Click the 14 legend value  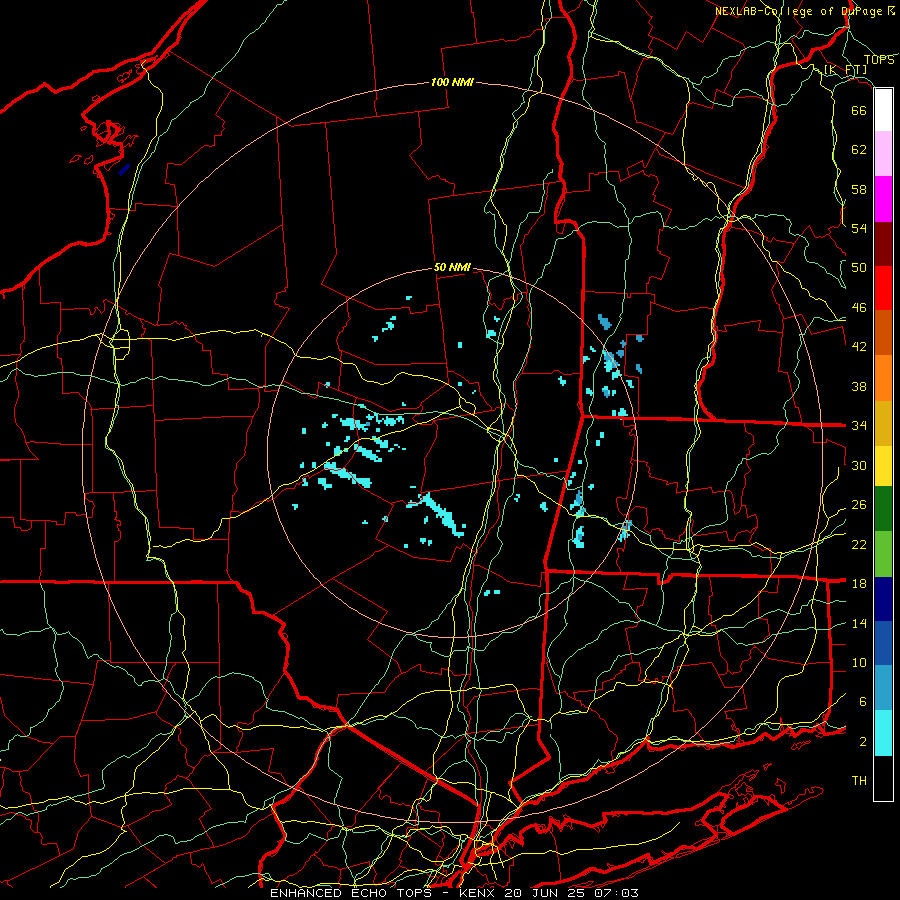click(x=859, y=623)
